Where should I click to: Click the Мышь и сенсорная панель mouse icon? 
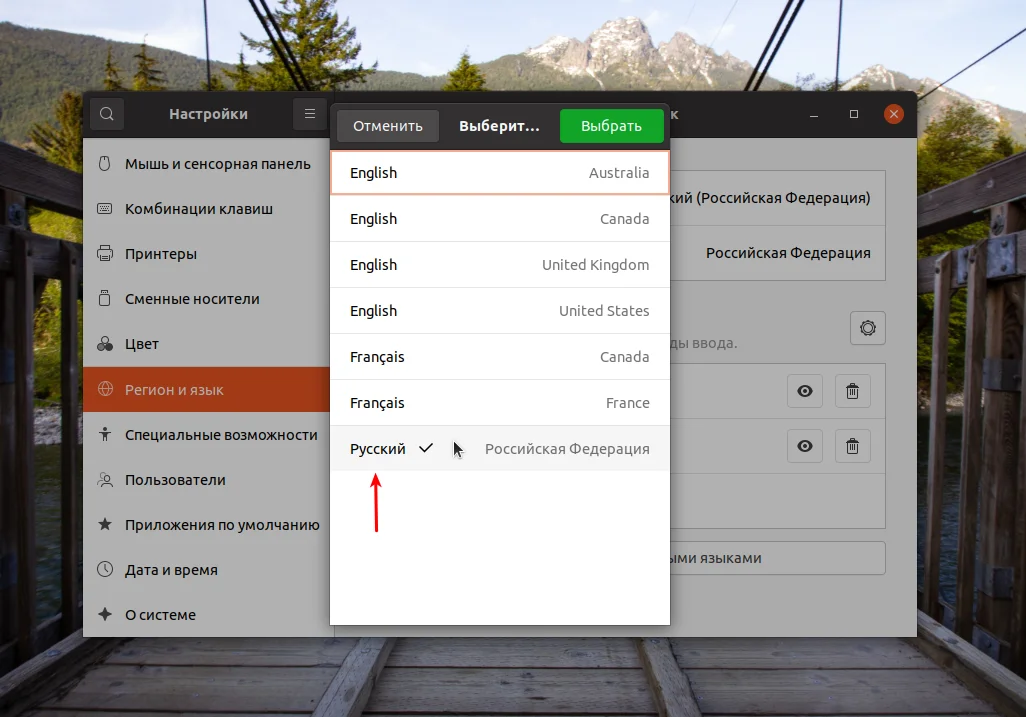pyautogui.click(x=105, y=164)
